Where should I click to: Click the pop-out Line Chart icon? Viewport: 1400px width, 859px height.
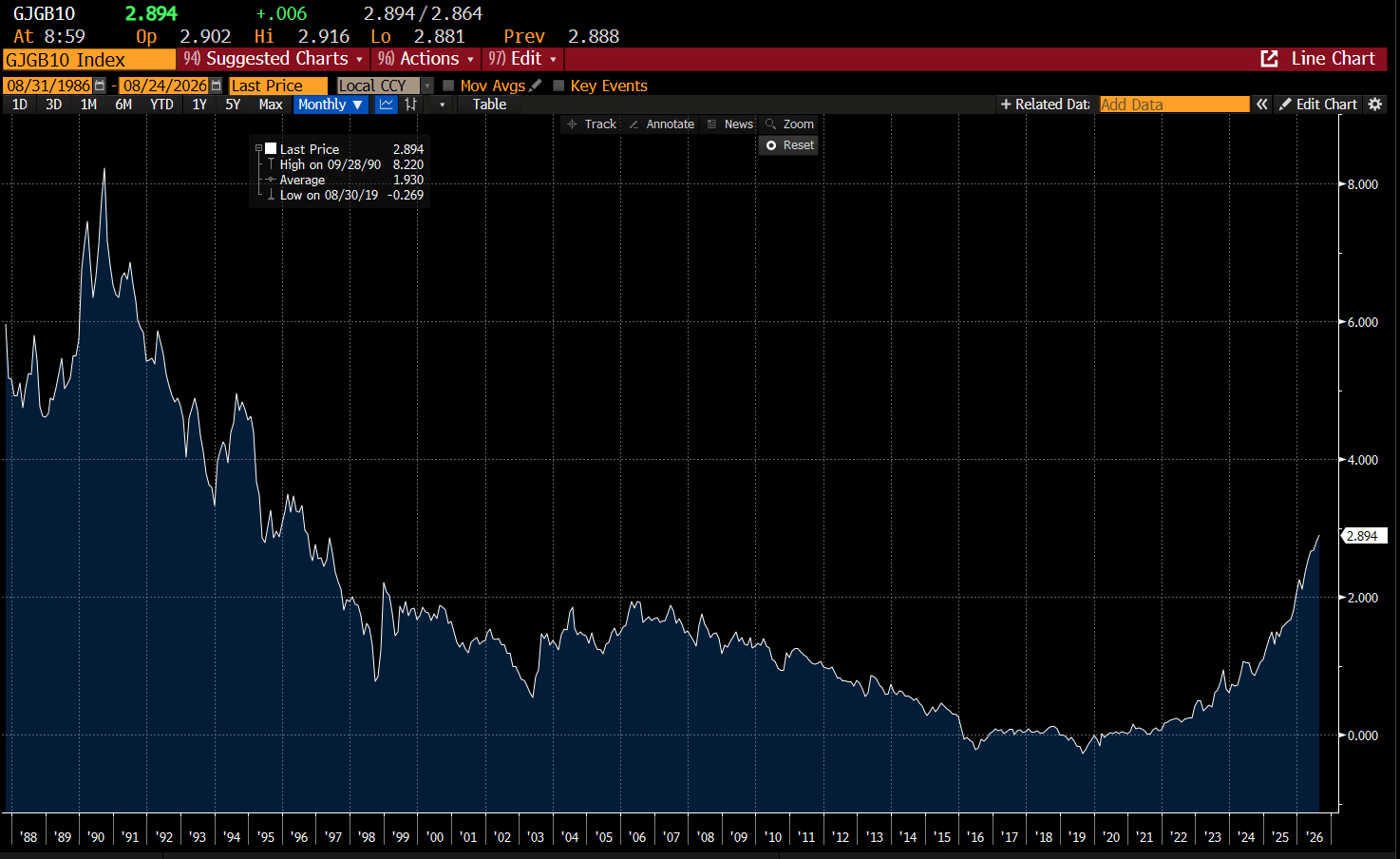[x=1269, y=59]
